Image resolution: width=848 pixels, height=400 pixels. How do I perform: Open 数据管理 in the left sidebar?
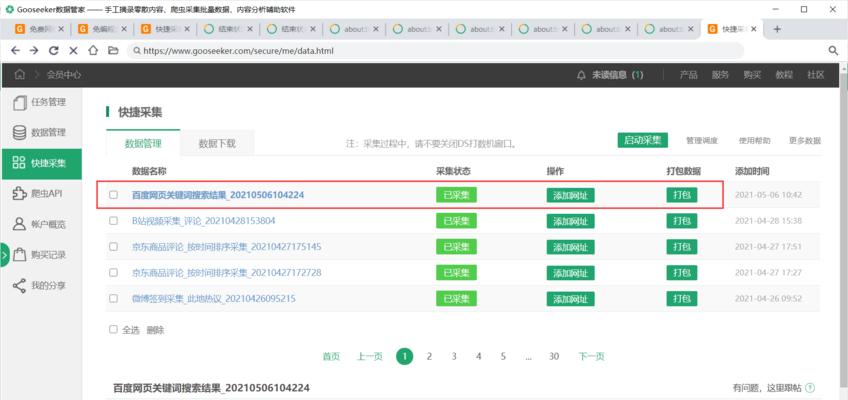(42, 133)
